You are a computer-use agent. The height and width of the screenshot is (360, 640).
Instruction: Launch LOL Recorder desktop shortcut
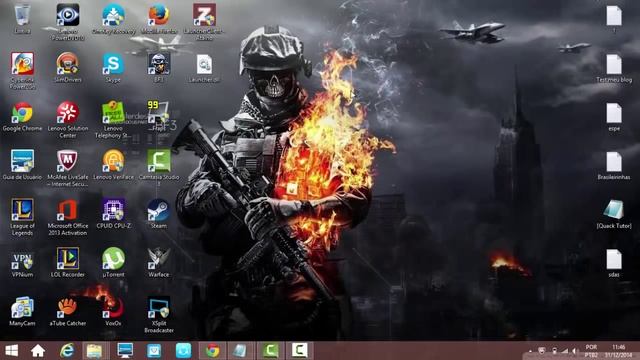[x=68, y=262]
